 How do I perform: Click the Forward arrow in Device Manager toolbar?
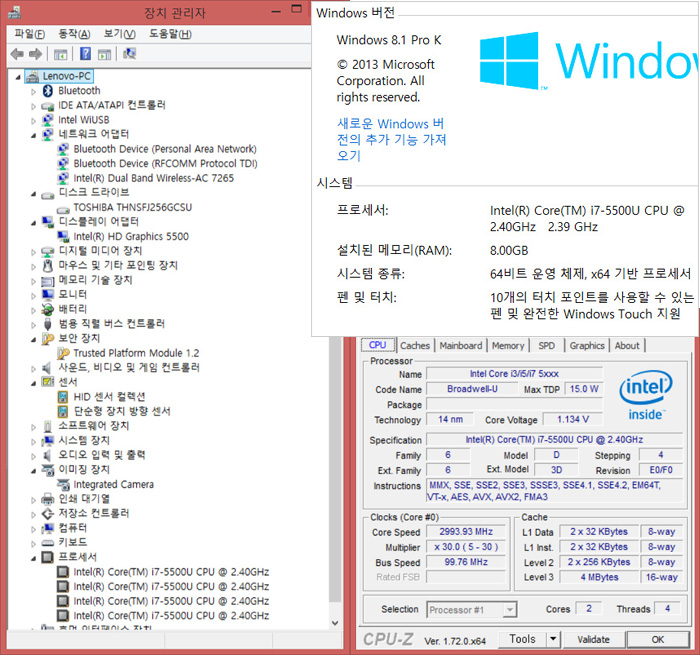[35, 54]
